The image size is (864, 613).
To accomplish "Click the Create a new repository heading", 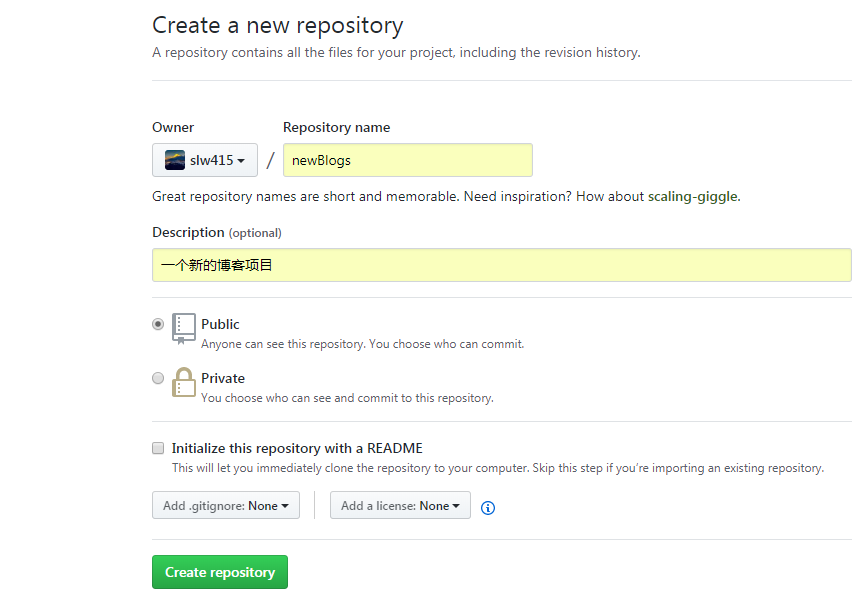I will [x=278, y=25].
